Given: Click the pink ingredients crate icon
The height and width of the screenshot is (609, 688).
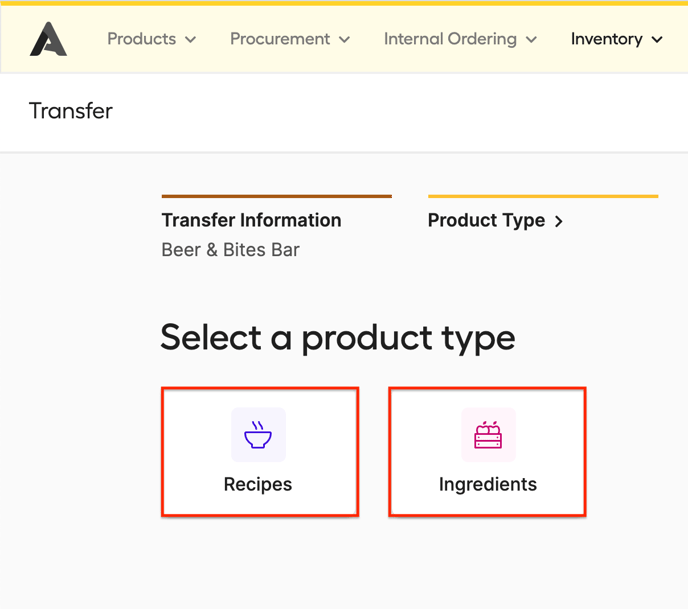Looking at the screenshot, I should (488, 435).
